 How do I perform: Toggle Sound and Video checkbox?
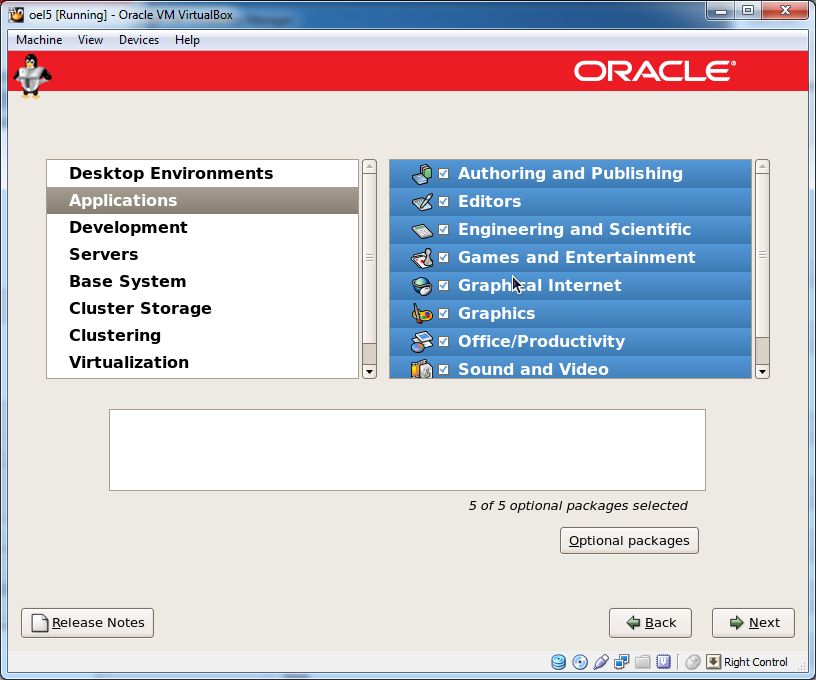pos(443,369)
